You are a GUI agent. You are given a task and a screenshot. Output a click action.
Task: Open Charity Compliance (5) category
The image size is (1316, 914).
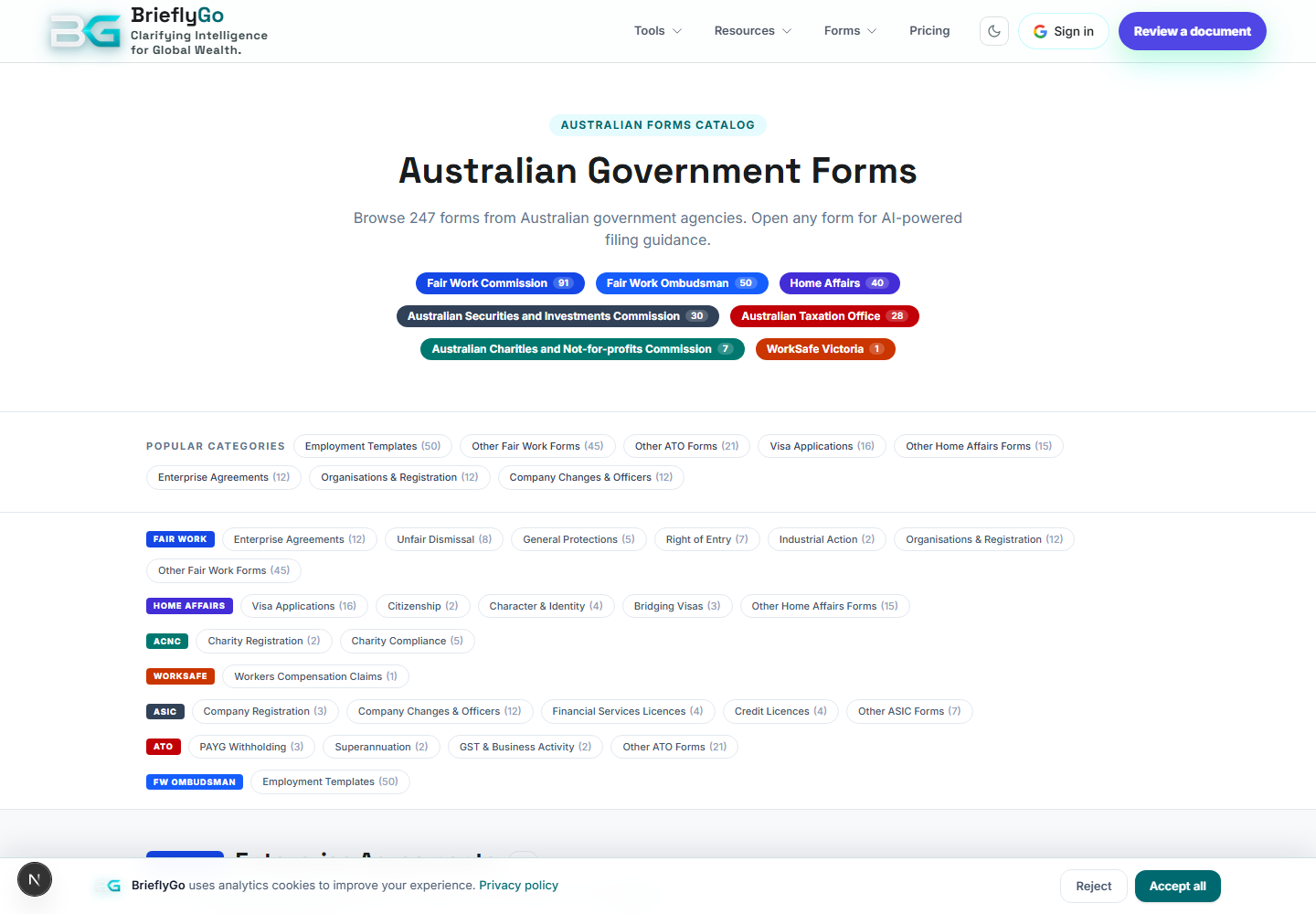click(408, 641)
